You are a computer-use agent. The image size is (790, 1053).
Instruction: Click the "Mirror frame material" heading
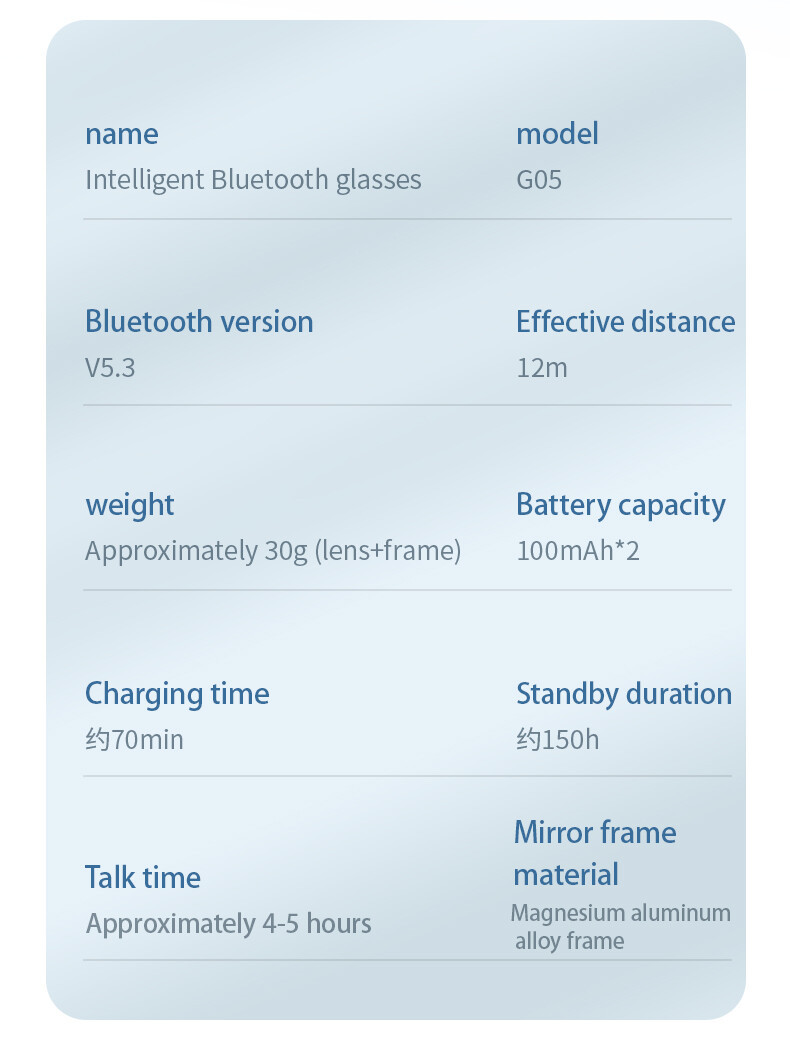(594, 853)
